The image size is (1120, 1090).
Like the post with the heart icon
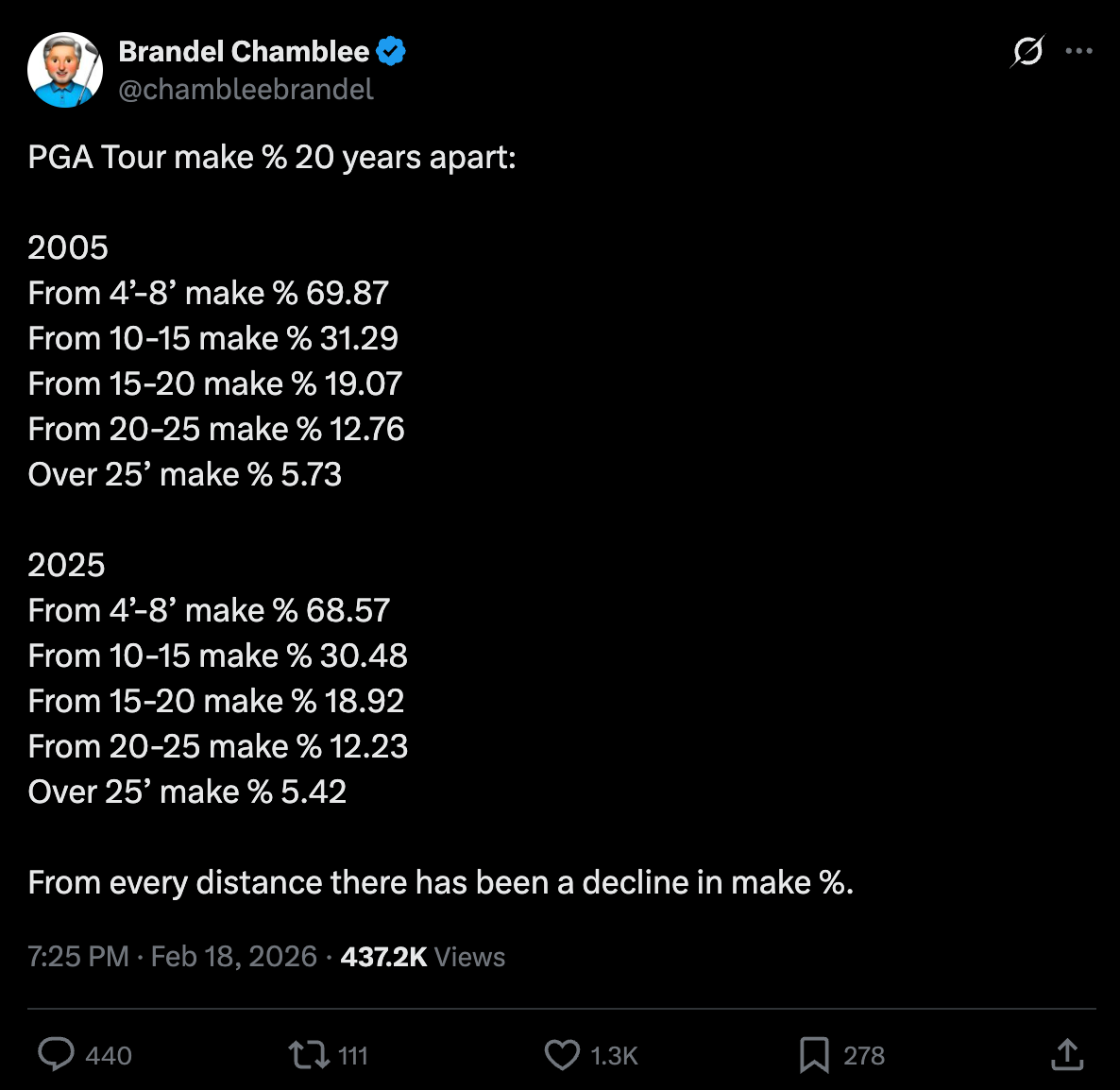[562, 1054]
